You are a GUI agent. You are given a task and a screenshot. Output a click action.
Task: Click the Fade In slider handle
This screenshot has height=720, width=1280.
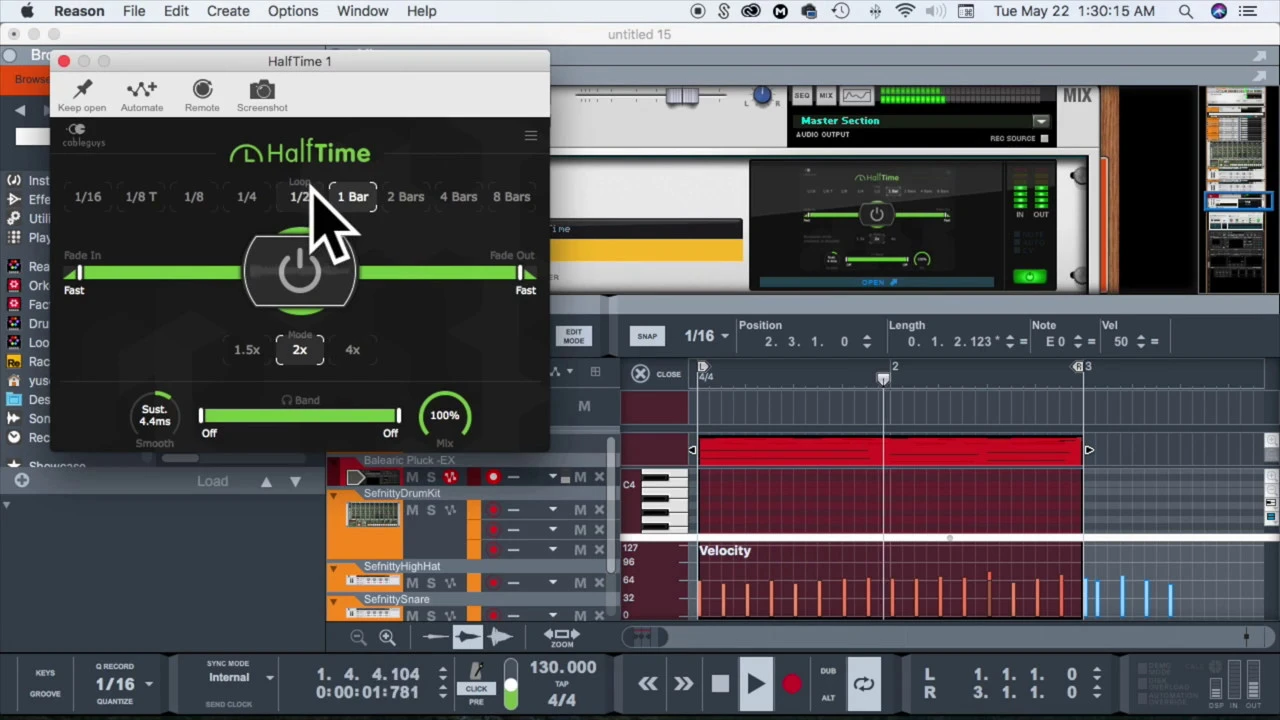click(x=79, y=273)
